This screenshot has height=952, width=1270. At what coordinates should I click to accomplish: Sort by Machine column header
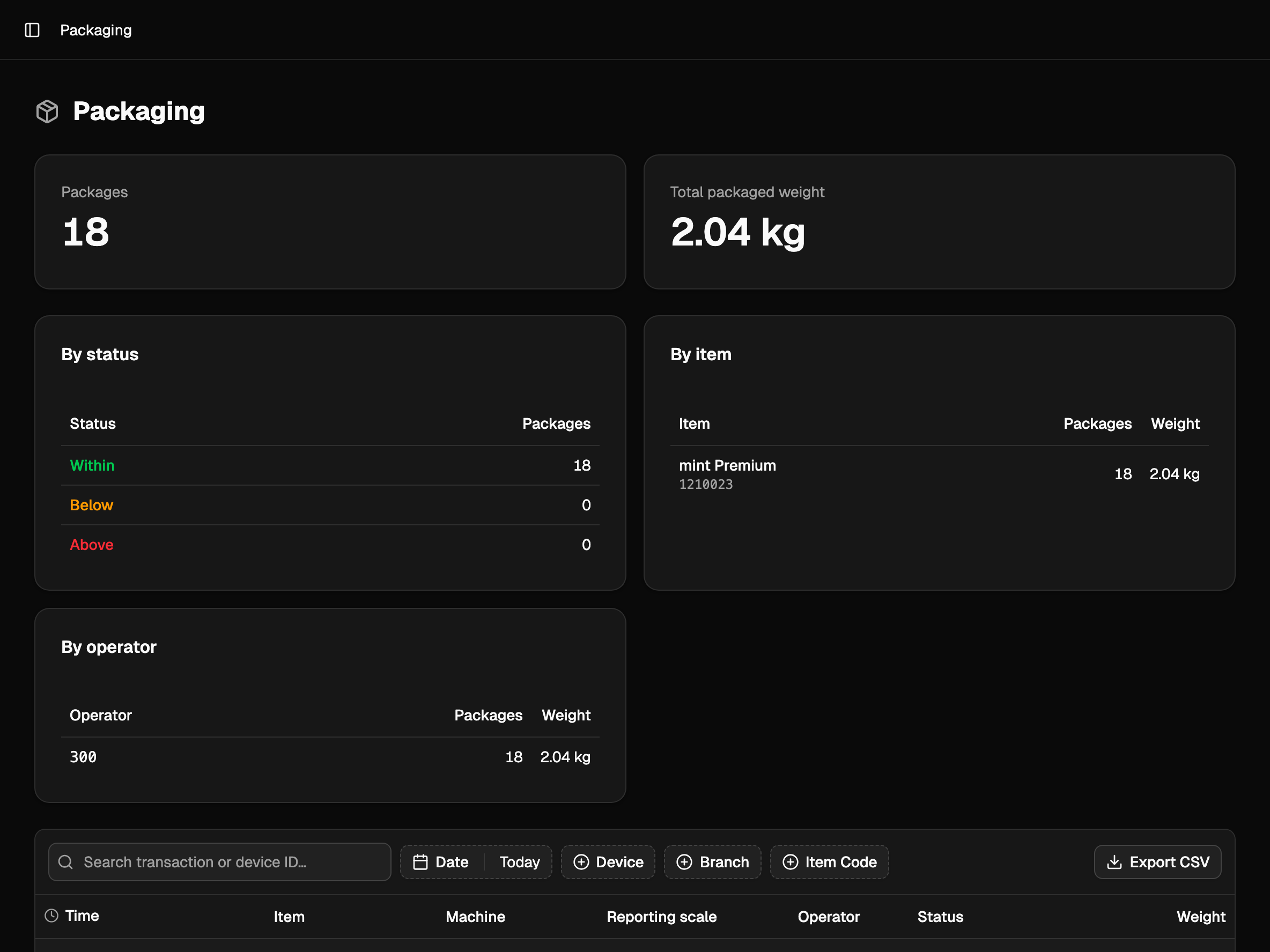click(x=475, y=917)
